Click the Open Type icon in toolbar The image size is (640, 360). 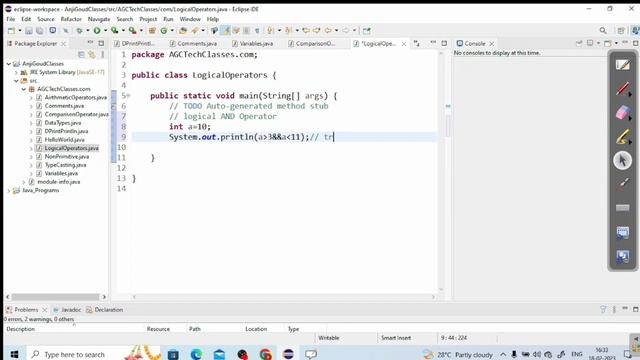click(183, 31)
